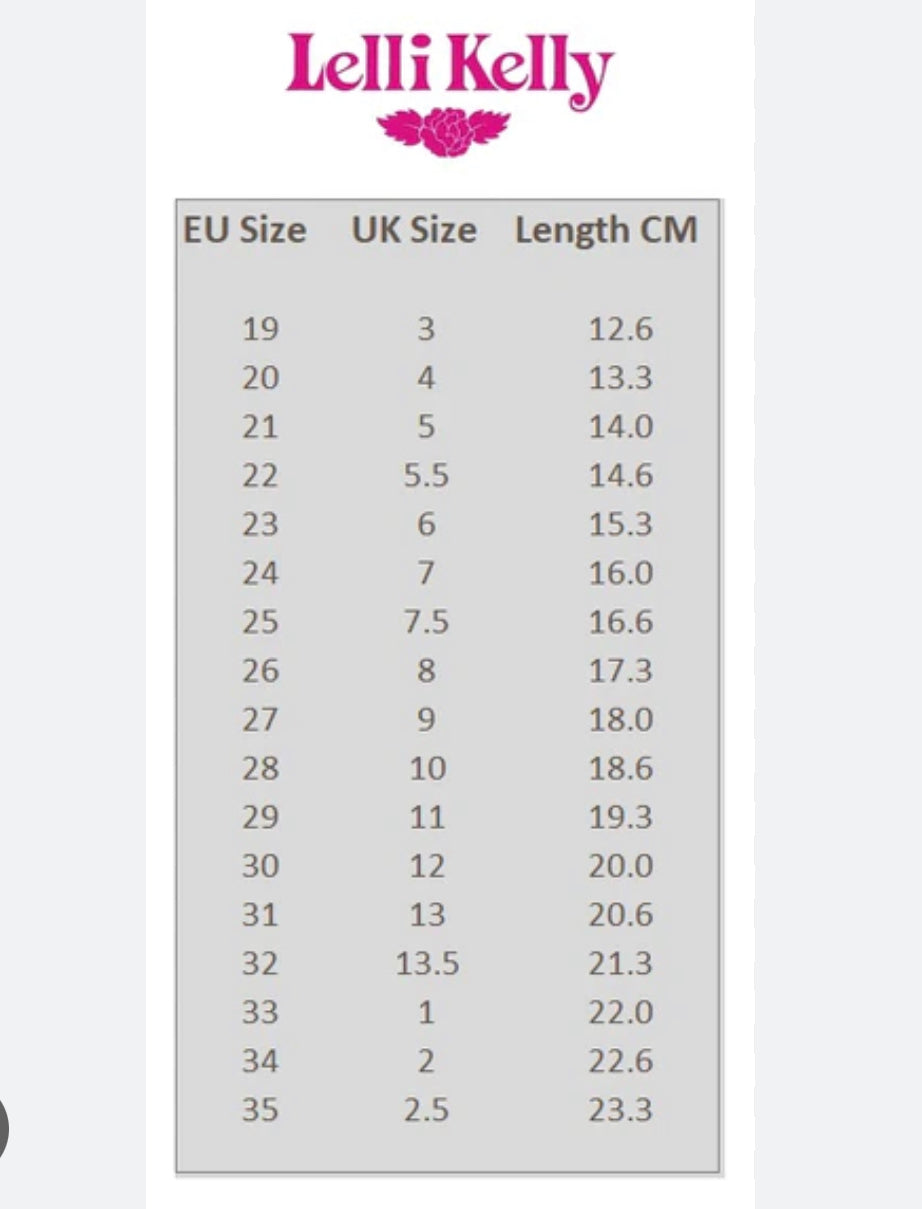Click the 22.6 length value
922x1209 pixels.
click(620, 1061)
